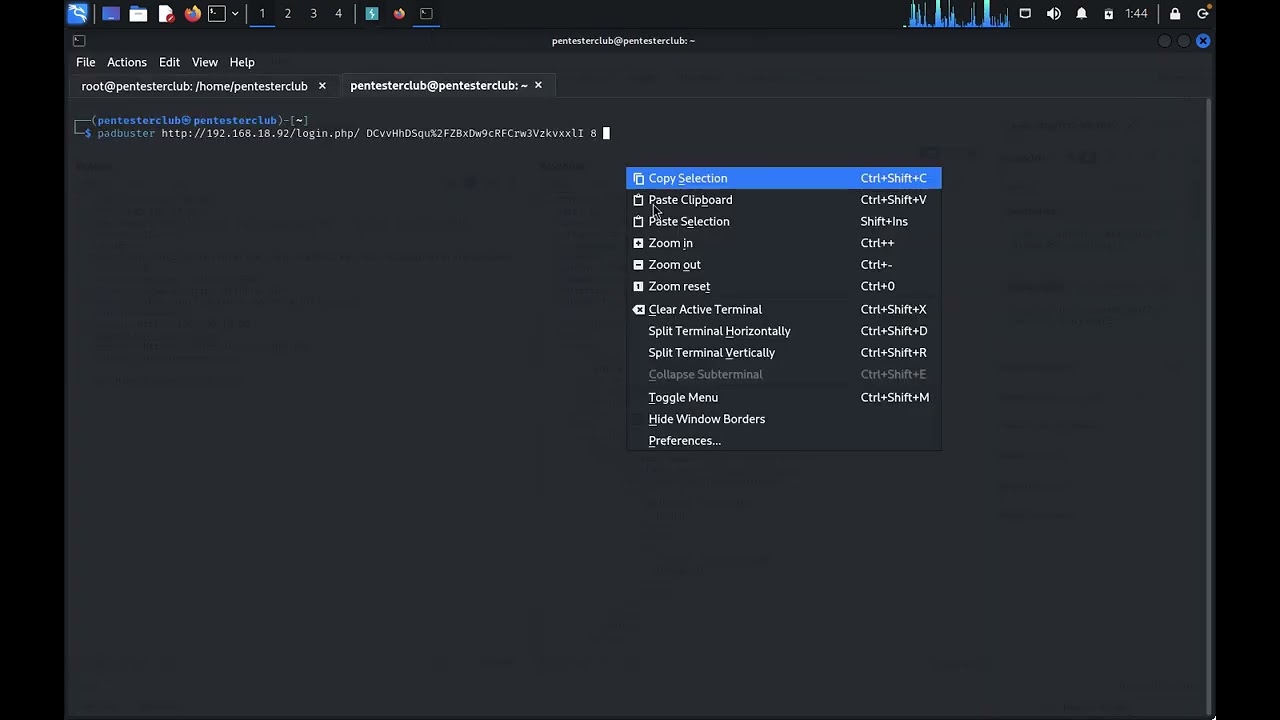Screen dimensions: 1280x720
Task: Choose Split Terminal Horizontally
Action: coord(784,331)
